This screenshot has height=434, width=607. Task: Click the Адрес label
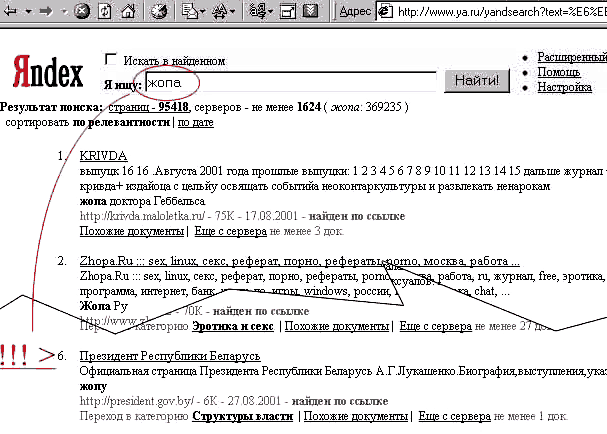[355, 12]
